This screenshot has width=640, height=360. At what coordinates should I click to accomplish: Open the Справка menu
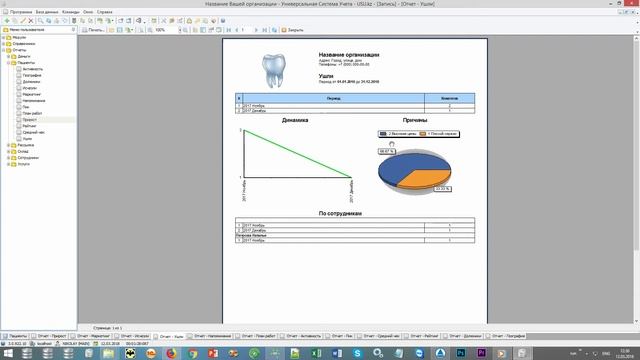click(105, 12)
